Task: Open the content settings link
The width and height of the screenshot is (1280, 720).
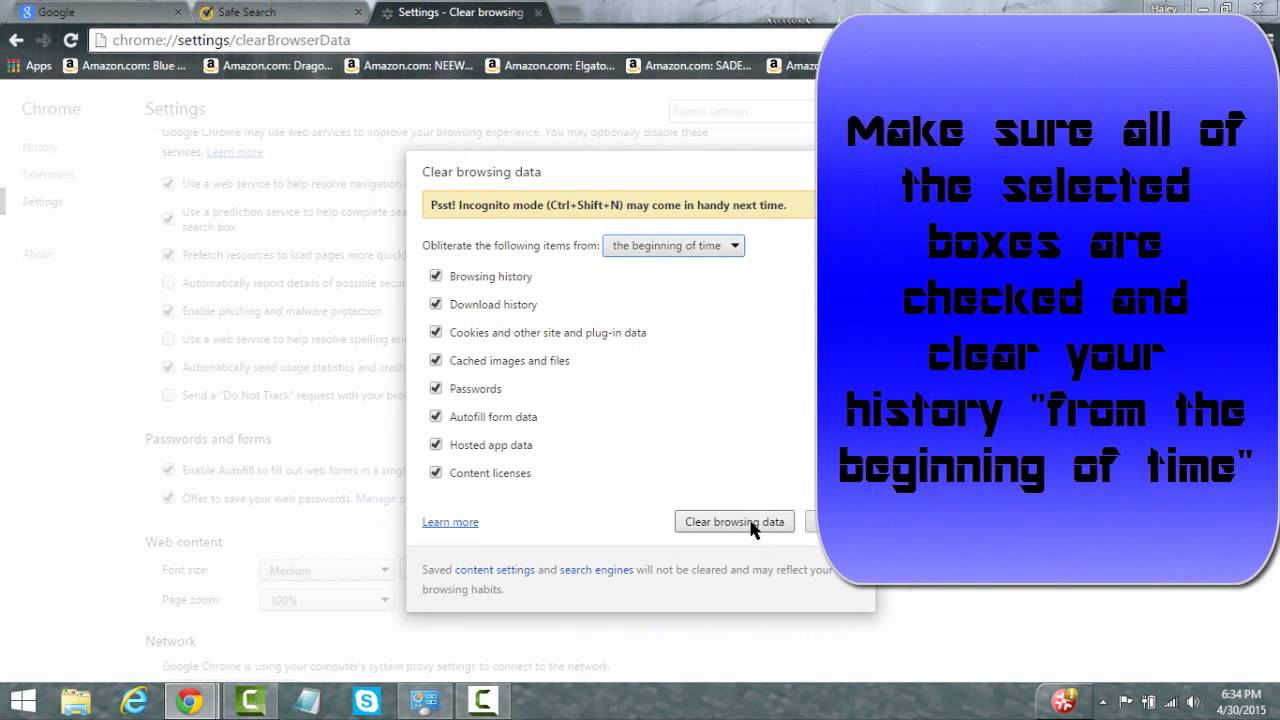Action: coord(495,570)
